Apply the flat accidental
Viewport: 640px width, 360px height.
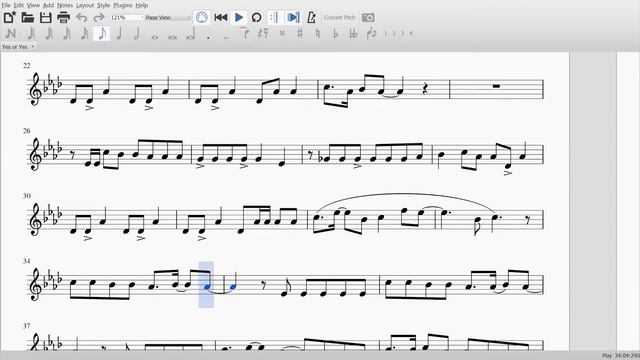point(336,33)
